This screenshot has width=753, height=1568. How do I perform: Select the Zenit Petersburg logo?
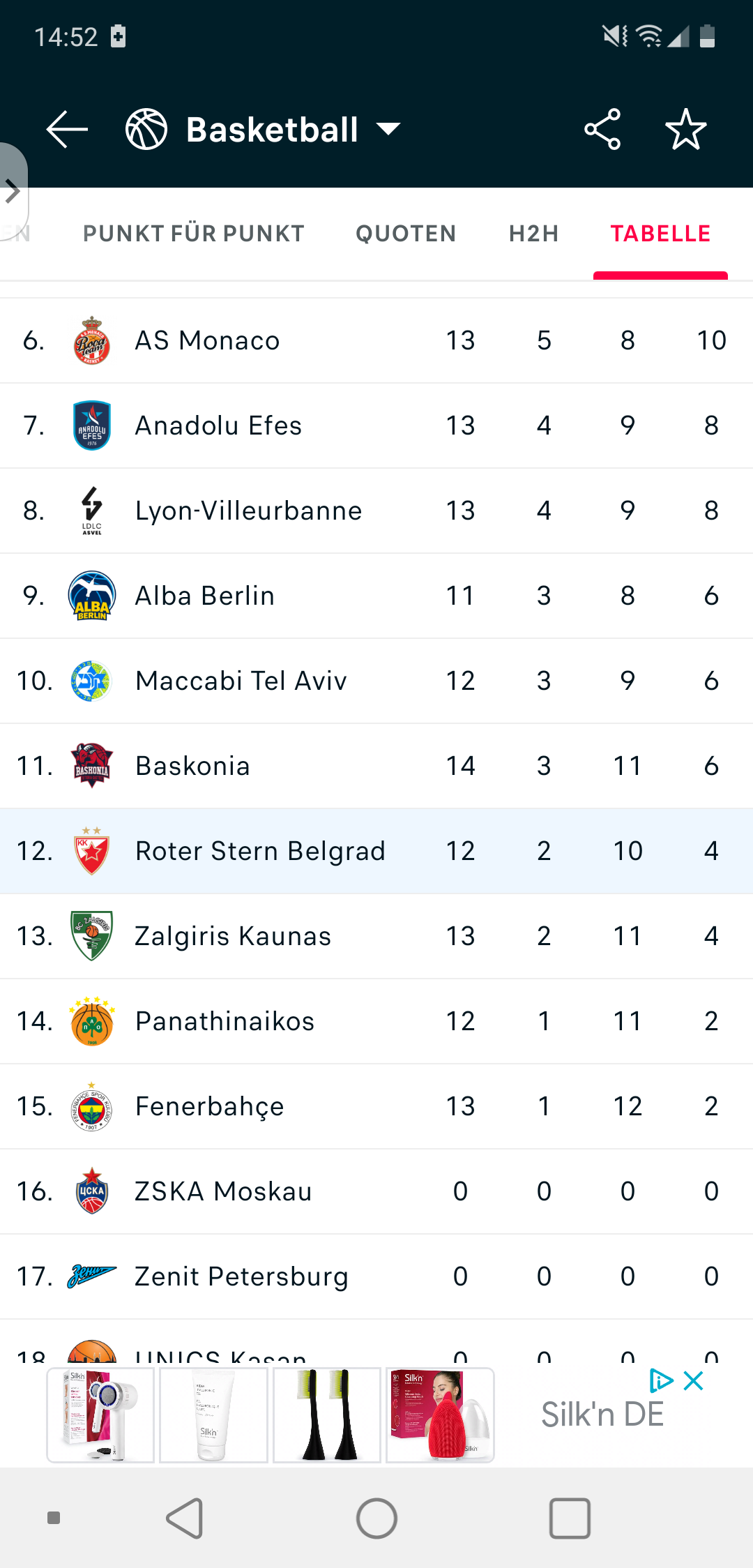click(x=92, y=1276)
